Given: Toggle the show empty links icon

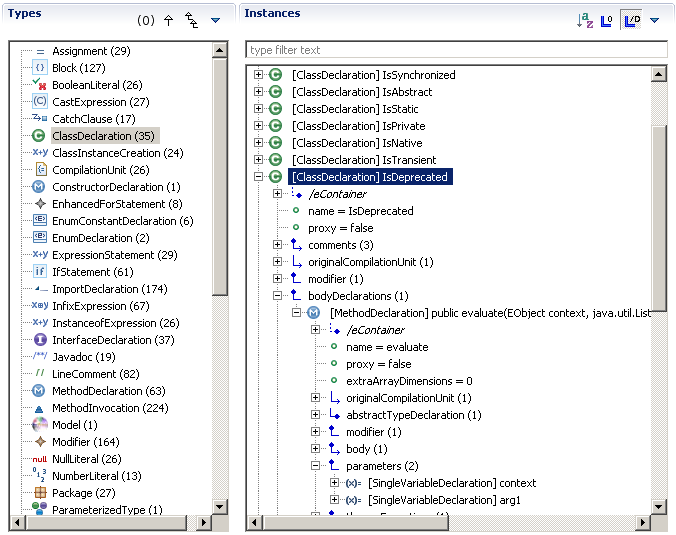Looking at the screenshot, I should 607,20.
